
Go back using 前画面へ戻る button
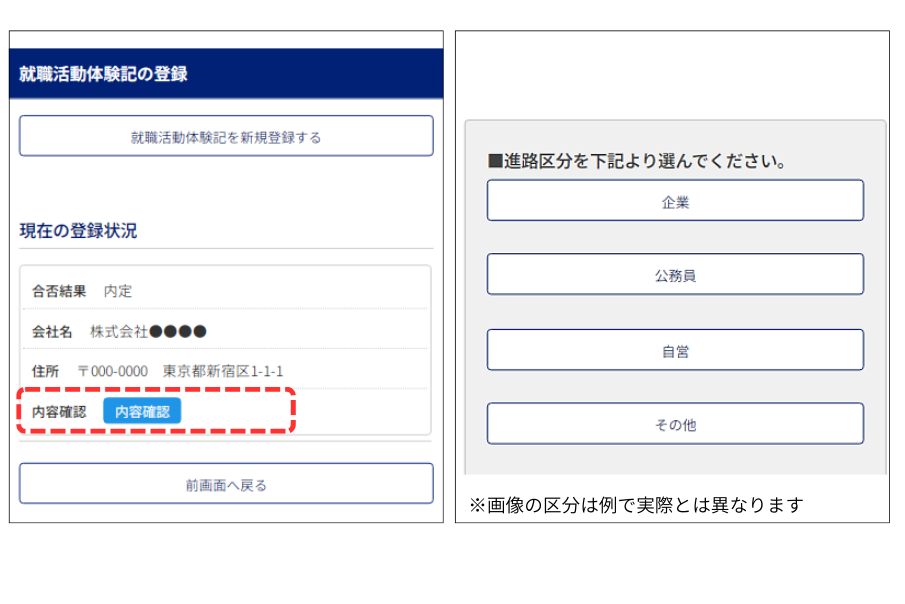tap(226, 485)
